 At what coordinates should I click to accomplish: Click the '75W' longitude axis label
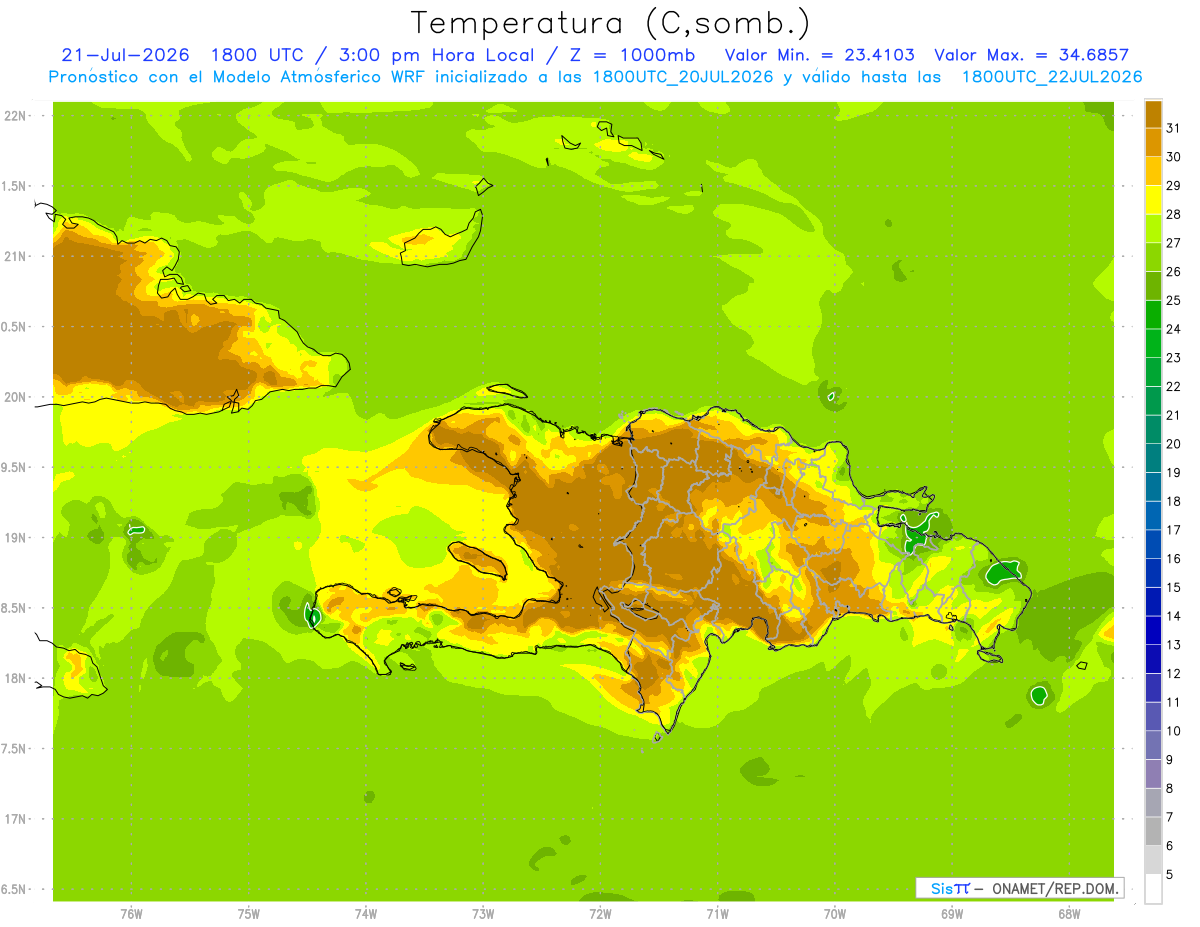click(248, 914)
